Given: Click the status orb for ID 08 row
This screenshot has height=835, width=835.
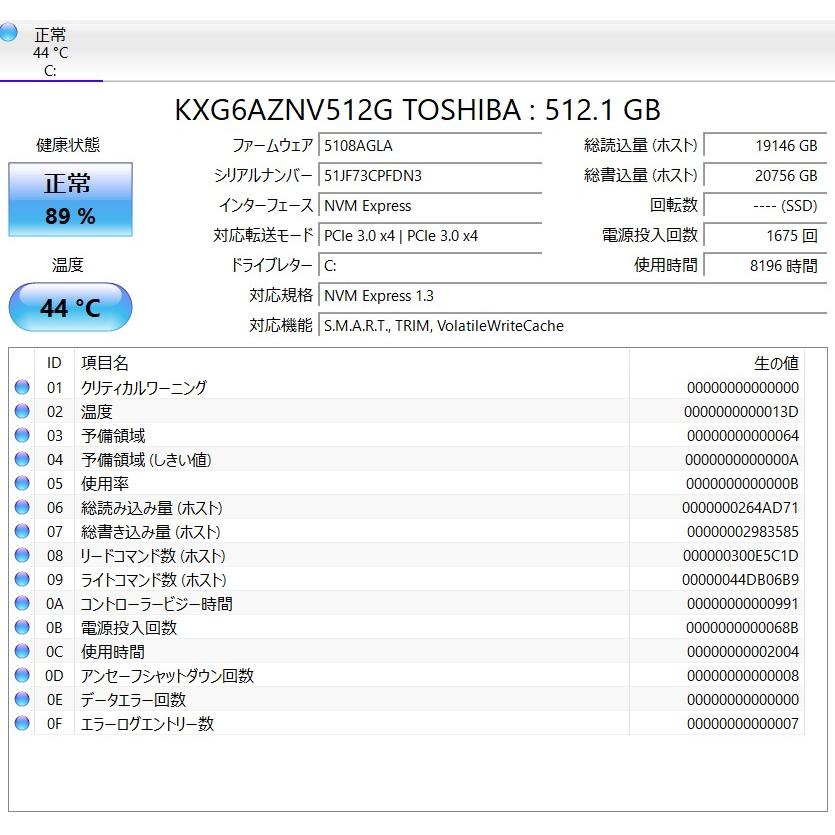Looking at the screenshot, I should 22,555.
